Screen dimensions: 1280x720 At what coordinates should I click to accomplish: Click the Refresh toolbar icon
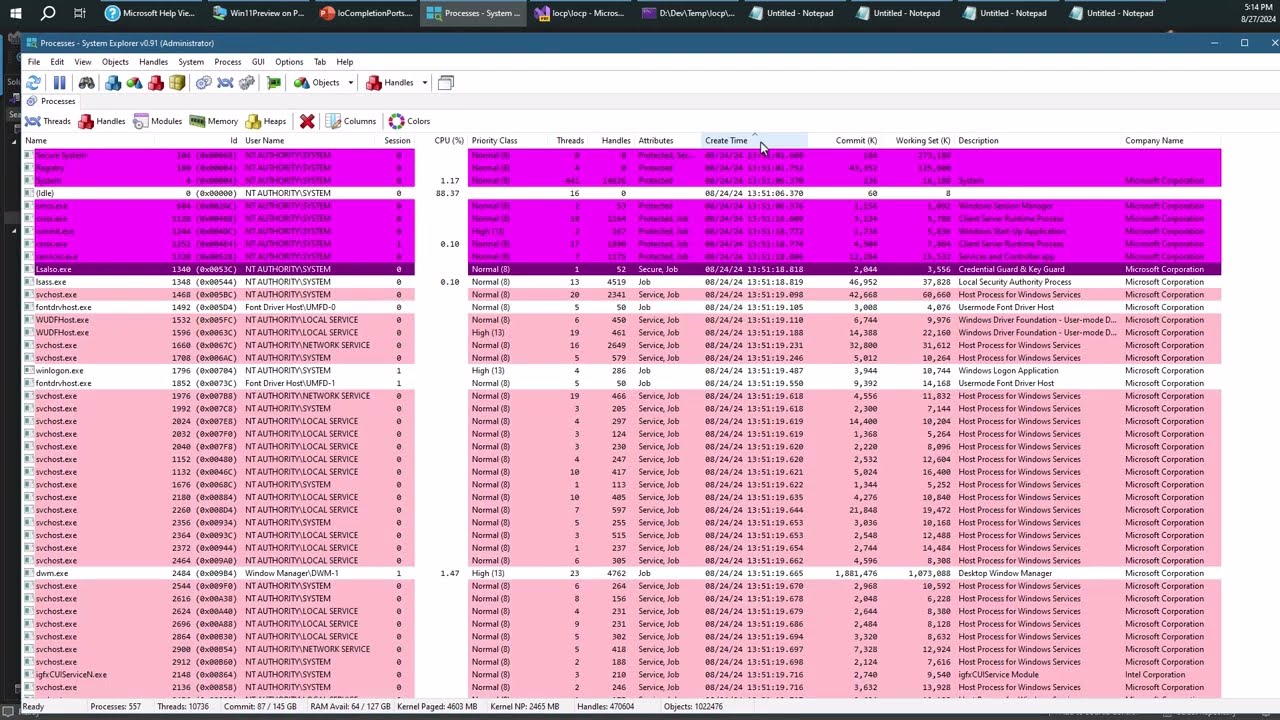(x=34, y=83)
